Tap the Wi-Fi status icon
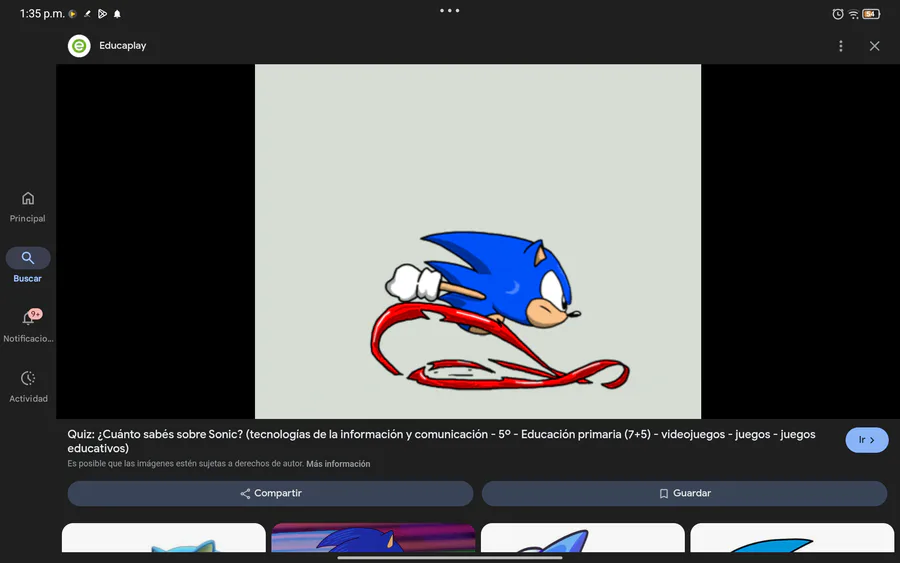Image resolution: width=900 pixels, height=563 pixels. pos(854,14)
